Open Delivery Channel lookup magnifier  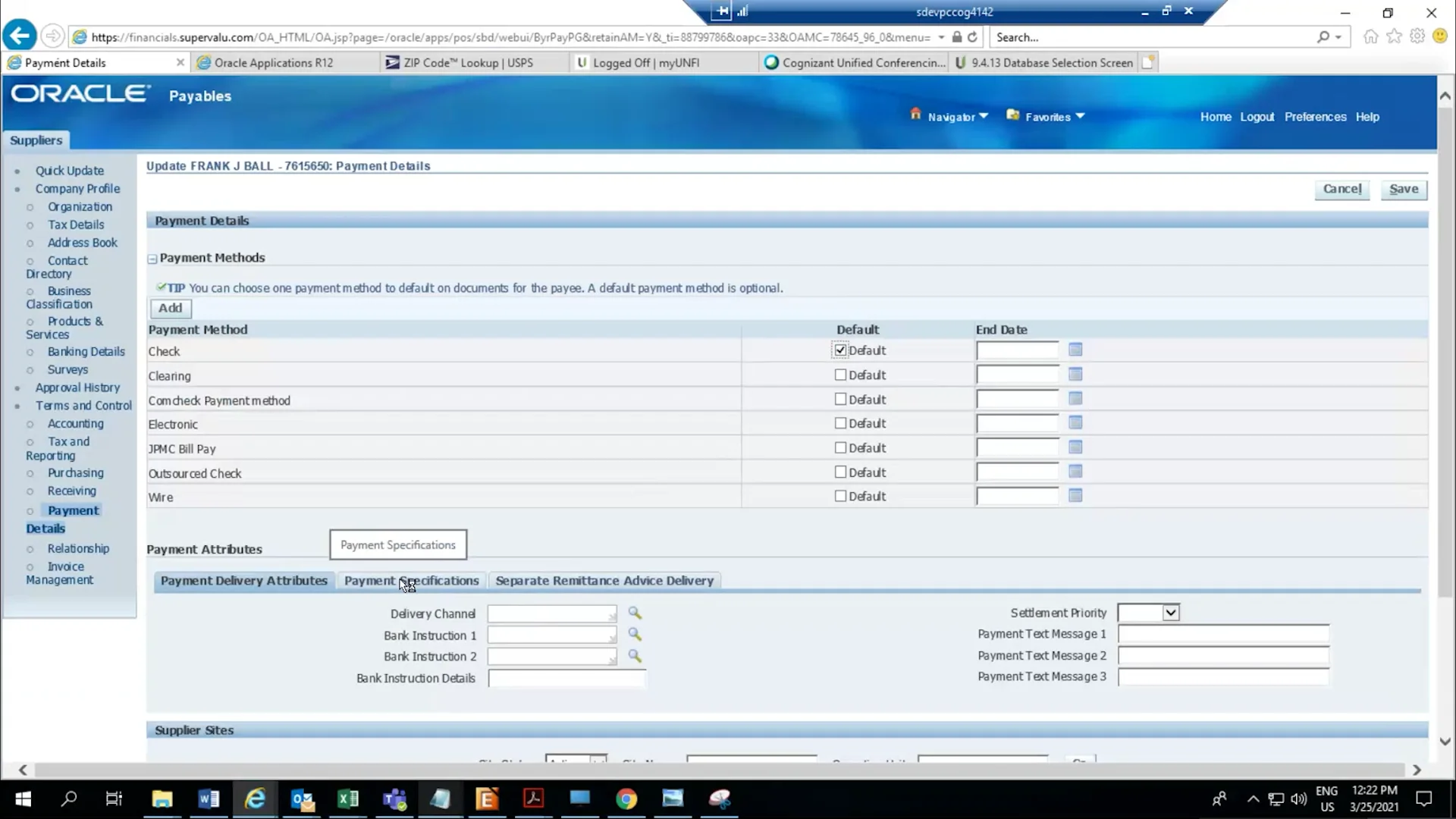(635, 613)
